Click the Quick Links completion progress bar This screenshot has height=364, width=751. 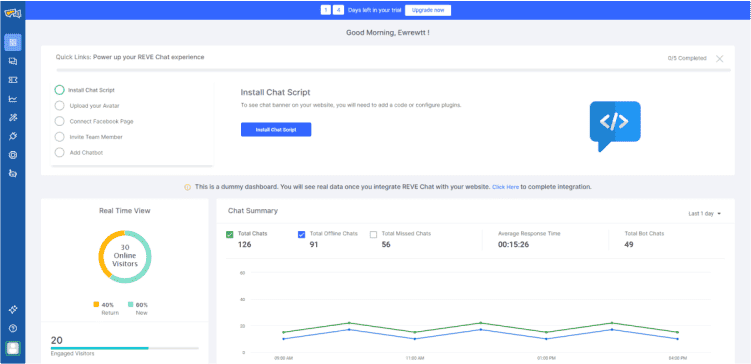[393, 70]
